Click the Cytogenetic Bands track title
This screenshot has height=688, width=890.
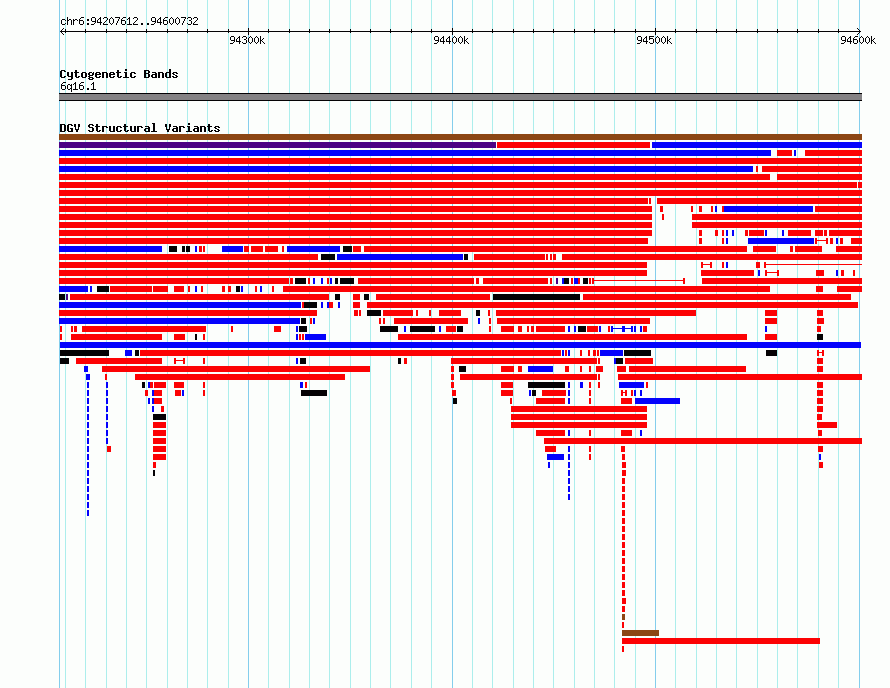coord(119,74)
